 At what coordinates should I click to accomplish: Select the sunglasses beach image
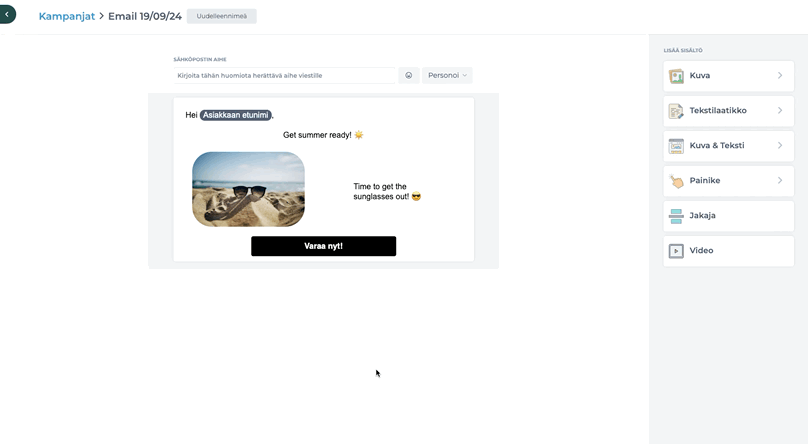click(x=248, y=189)
